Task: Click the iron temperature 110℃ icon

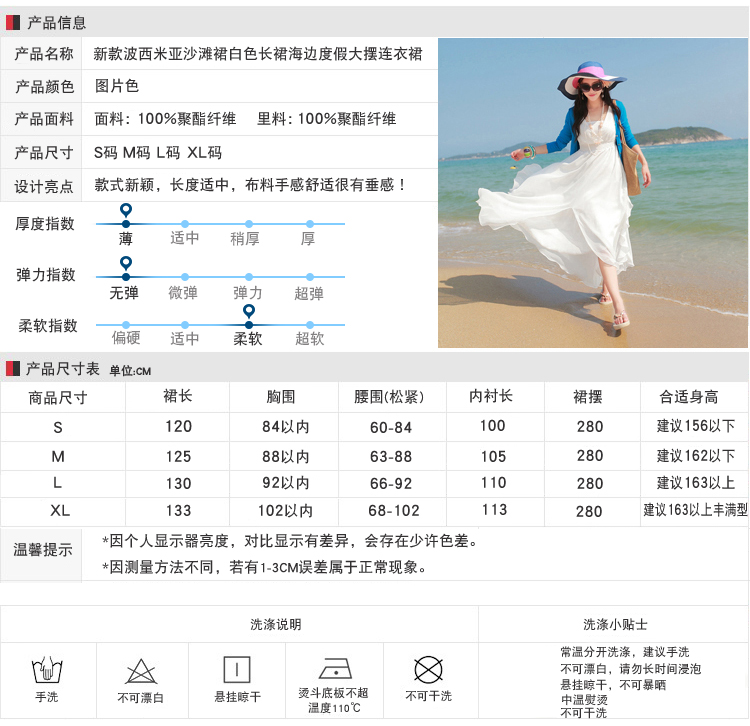Action: [333, 668]
